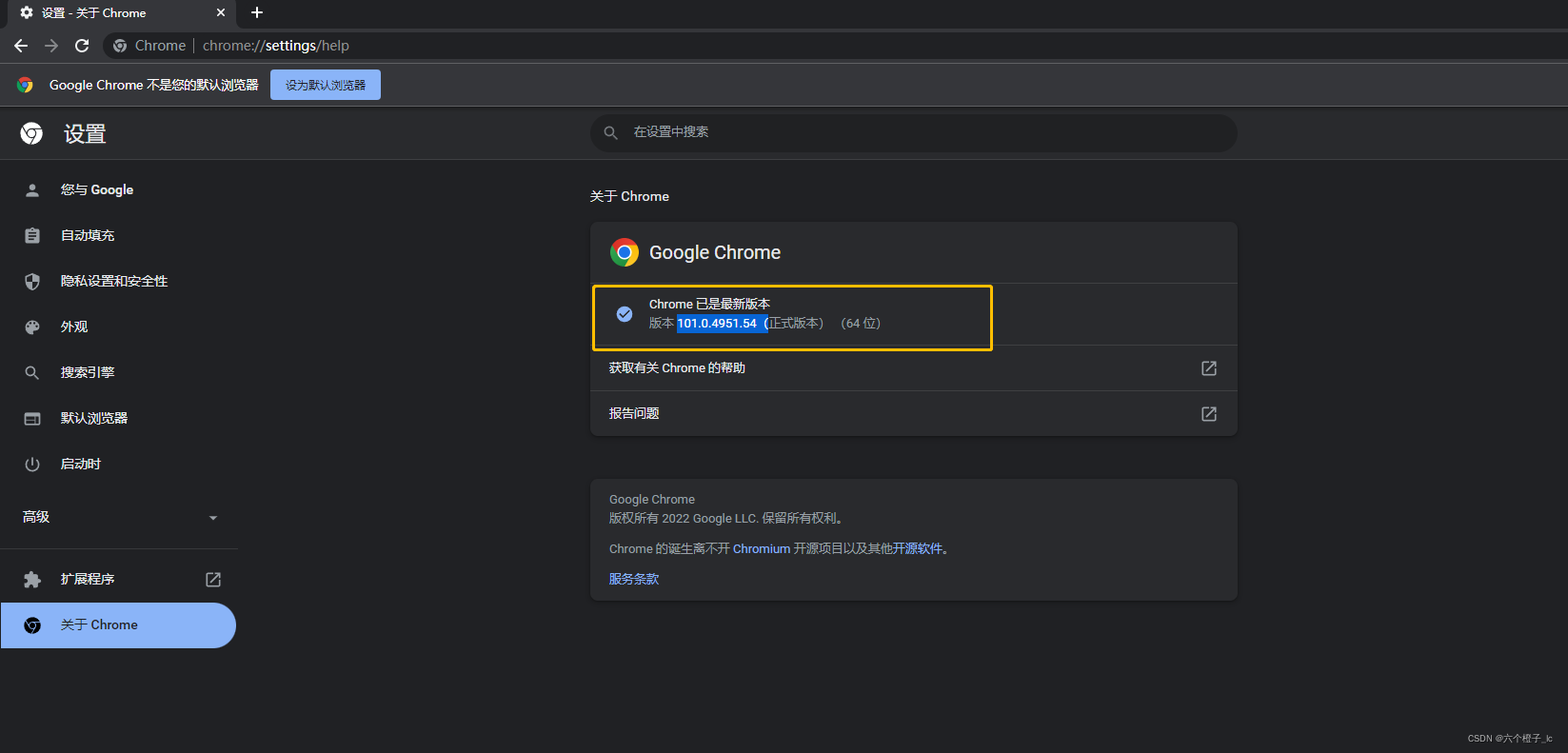Click the (64 位) text

click(x=861, y=324)
